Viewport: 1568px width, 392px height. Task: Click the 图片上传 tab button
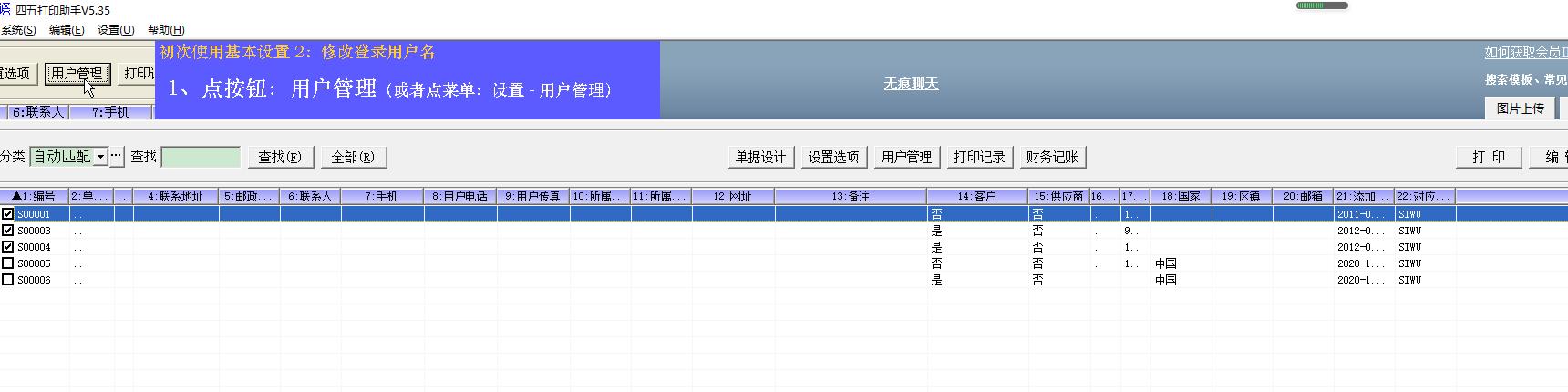(x=1521, y=108)
